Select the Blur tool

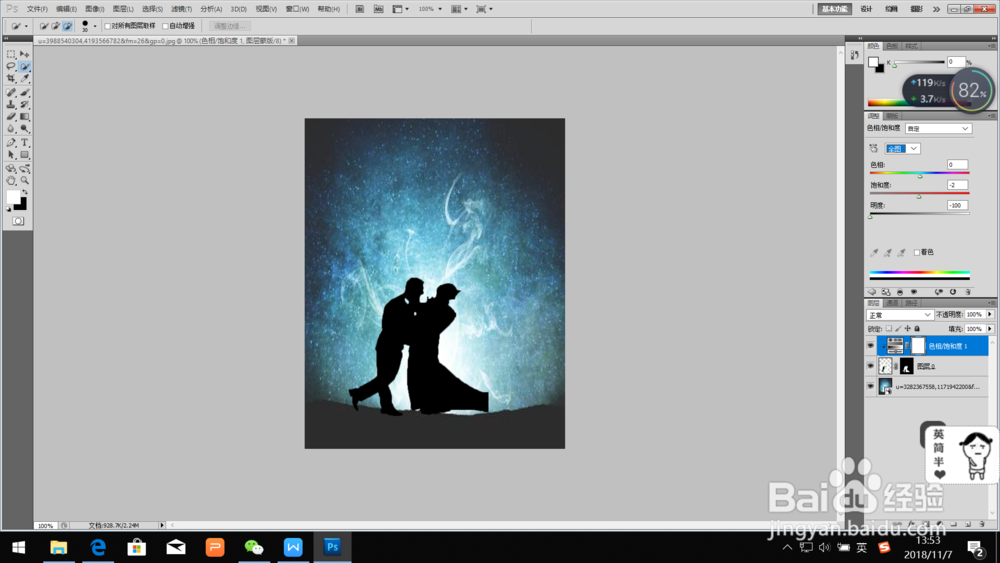[11, 129]
